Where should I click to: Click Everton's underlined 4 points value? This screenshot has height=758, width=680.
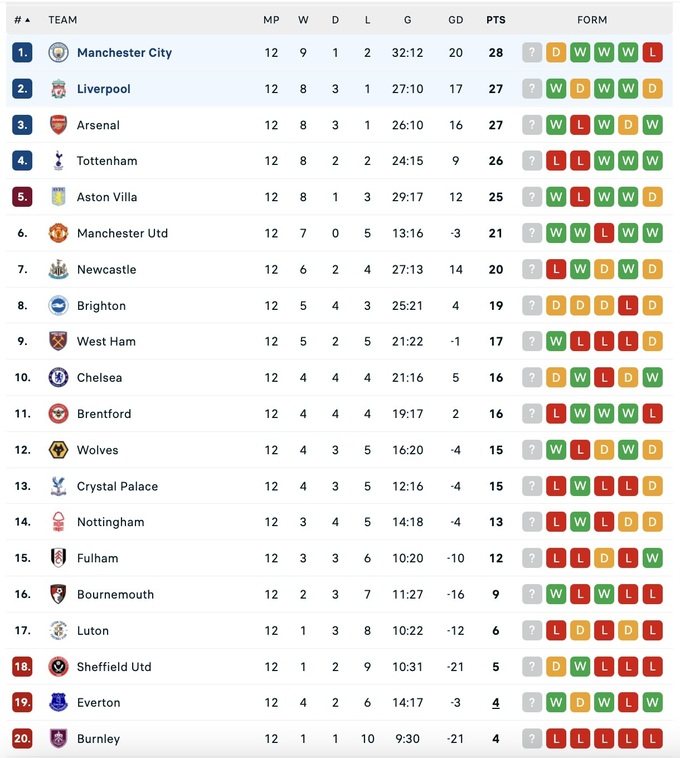(x=495, y=703)
